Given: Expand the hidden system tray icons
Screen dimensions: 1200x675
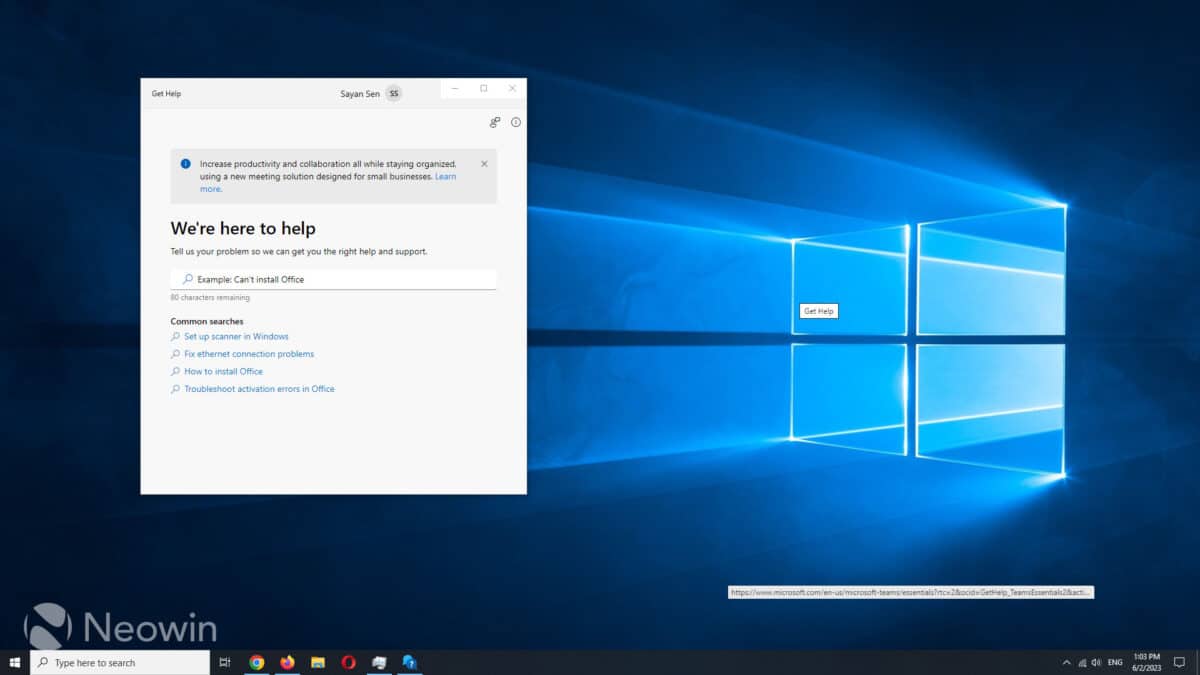Looking at the screenshot, I should coord(1066,662).
